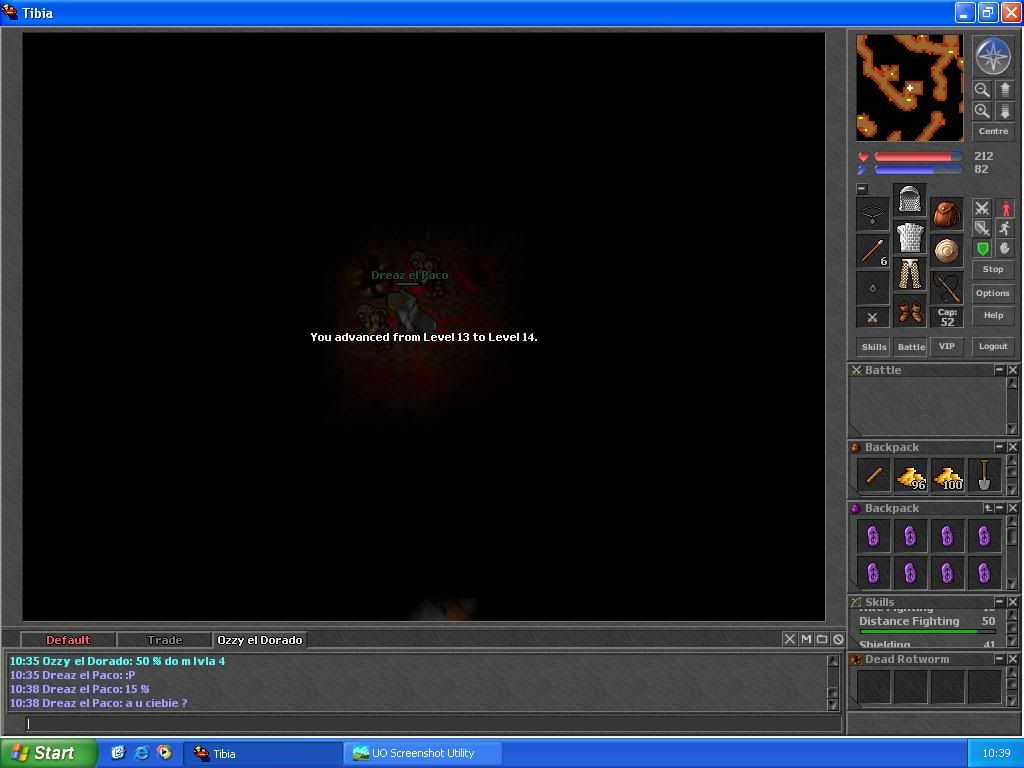This screenshot has width=1024, height=768.
Task: Toggle the Battle window button
Action: tap(910, 347)
